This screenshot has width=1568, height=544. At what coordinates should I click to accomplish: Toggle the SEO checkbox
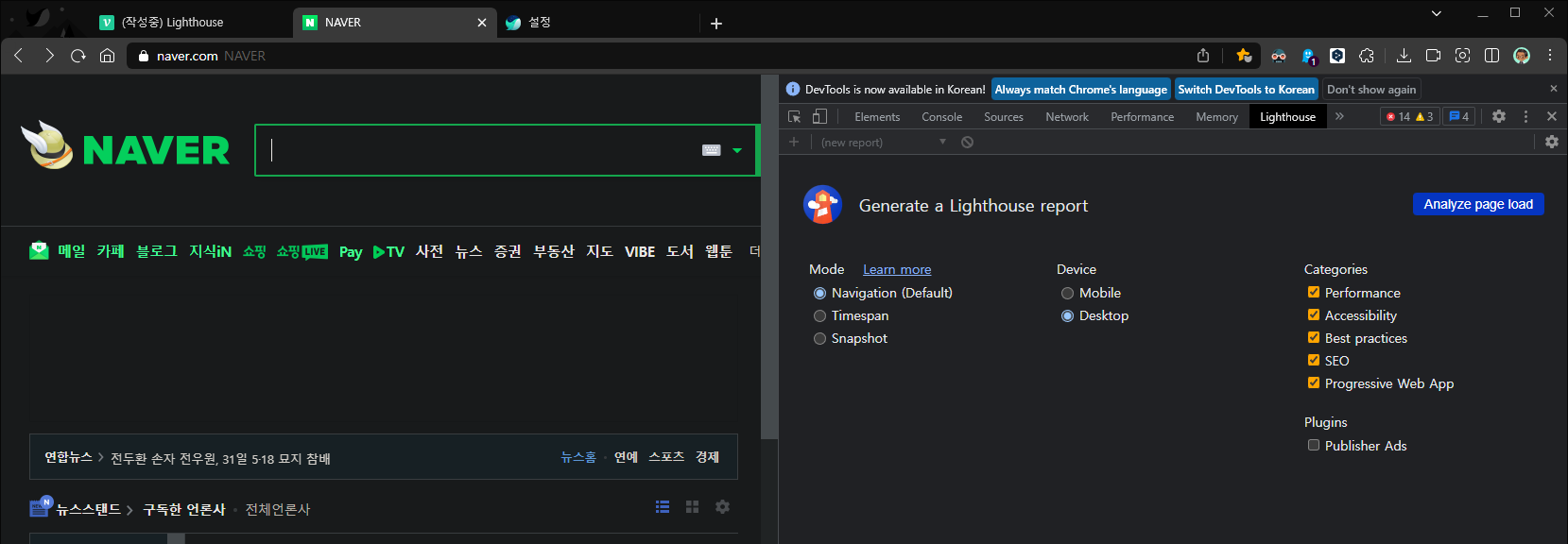pos(1313,360)
